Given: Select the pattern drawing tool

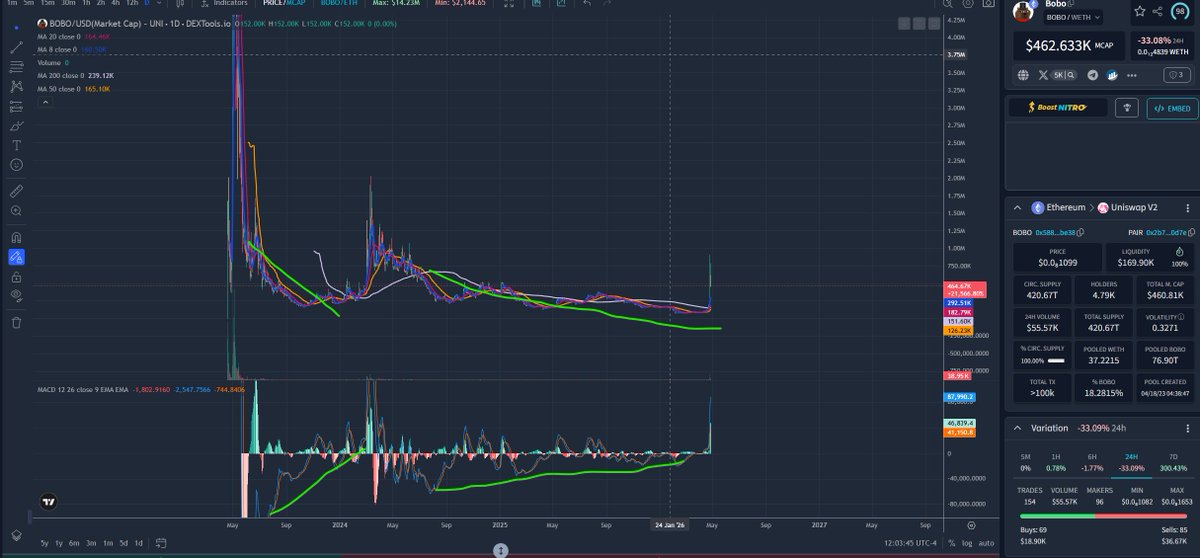Looking at the screenshot, I should pyautogui.click(x=16, y=86).
